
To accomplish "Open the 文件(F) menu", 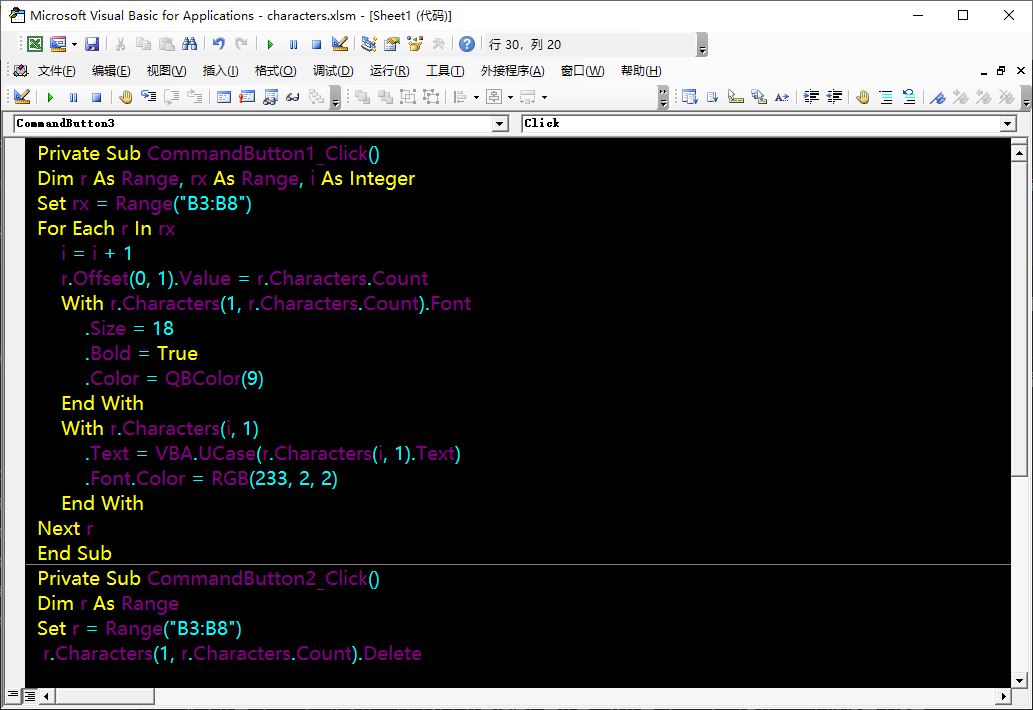I will [56, 70].
